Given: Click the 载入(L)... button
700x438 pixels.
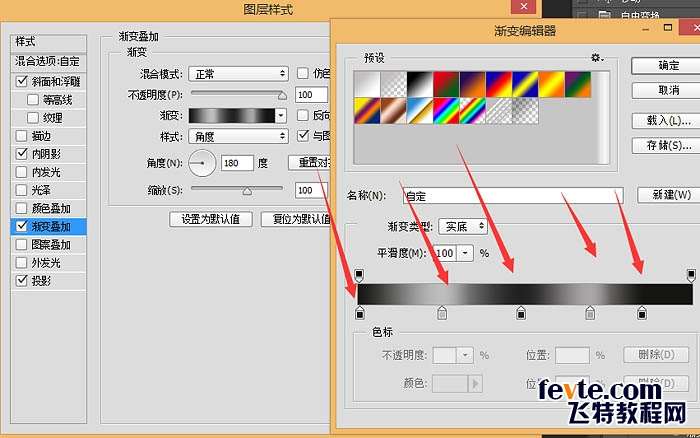Looking at the screenshot, I should (x=668, y=121).
